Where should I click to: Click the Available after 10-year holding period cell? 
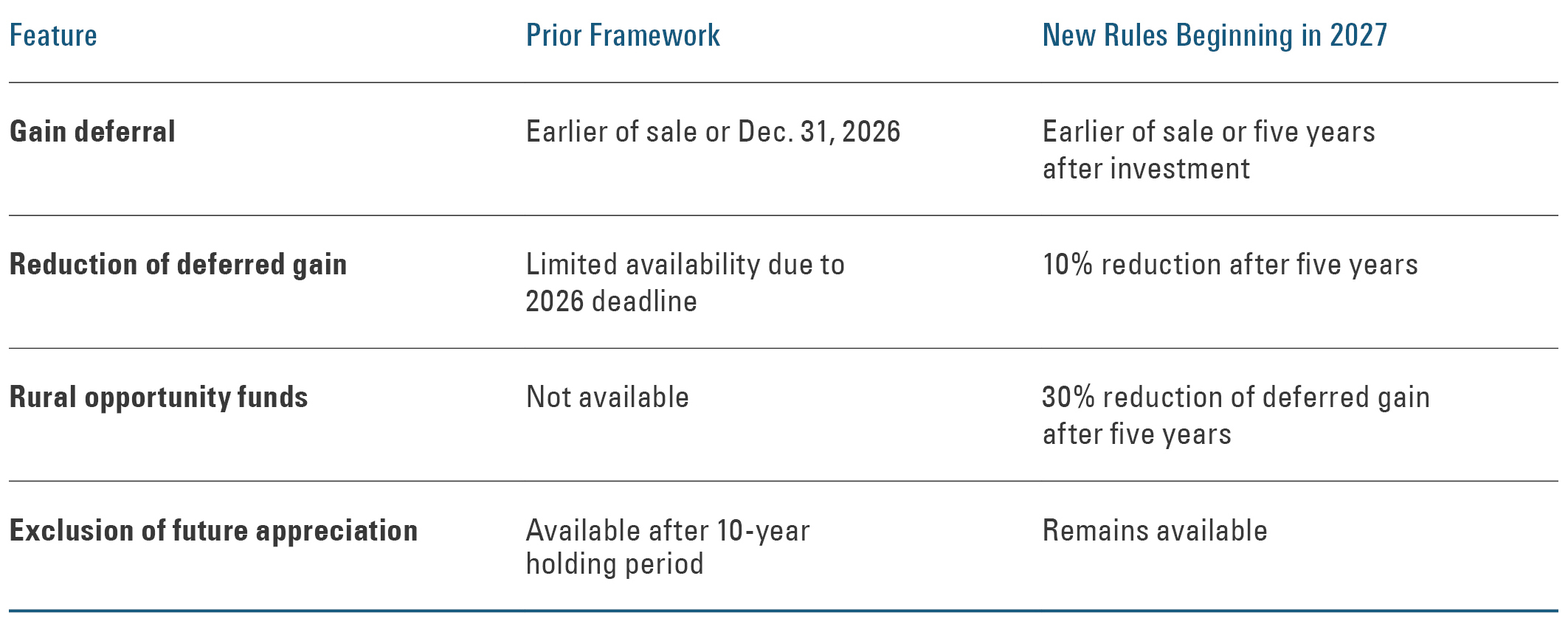click(668, 546)
